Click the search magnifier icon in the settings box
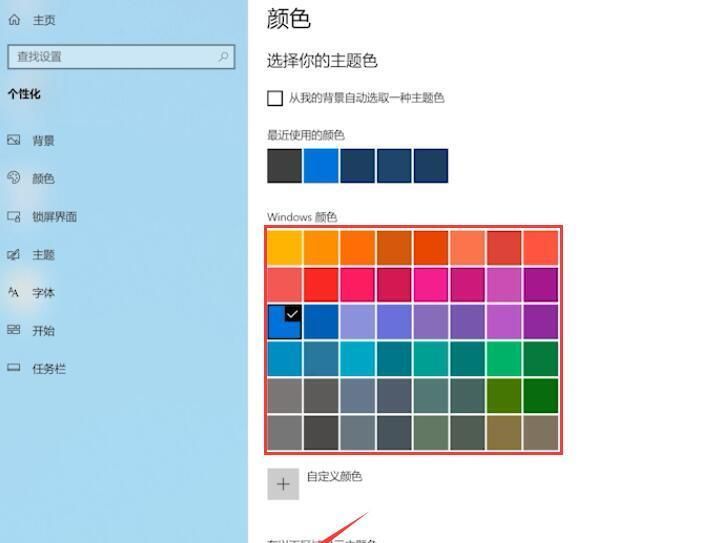This screenshot has height=543, width=728. coord(223,57)
